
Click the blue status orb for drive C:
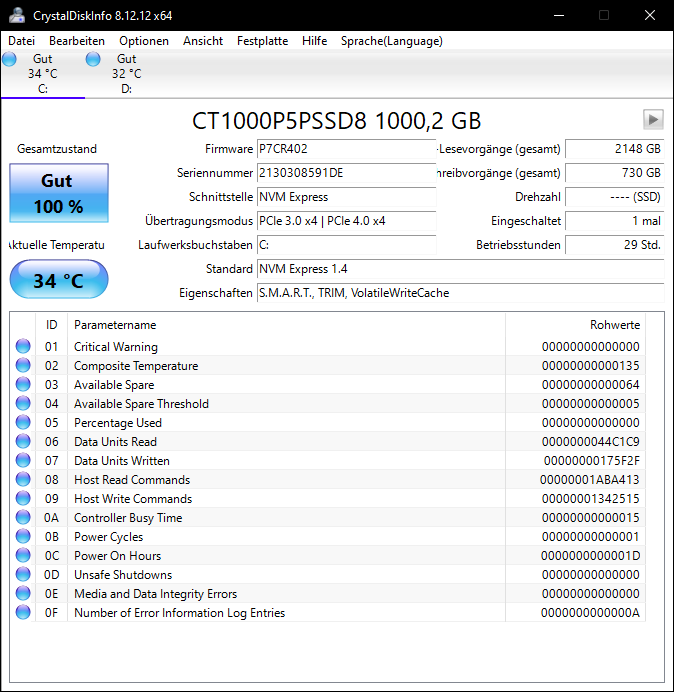[9, 59]
